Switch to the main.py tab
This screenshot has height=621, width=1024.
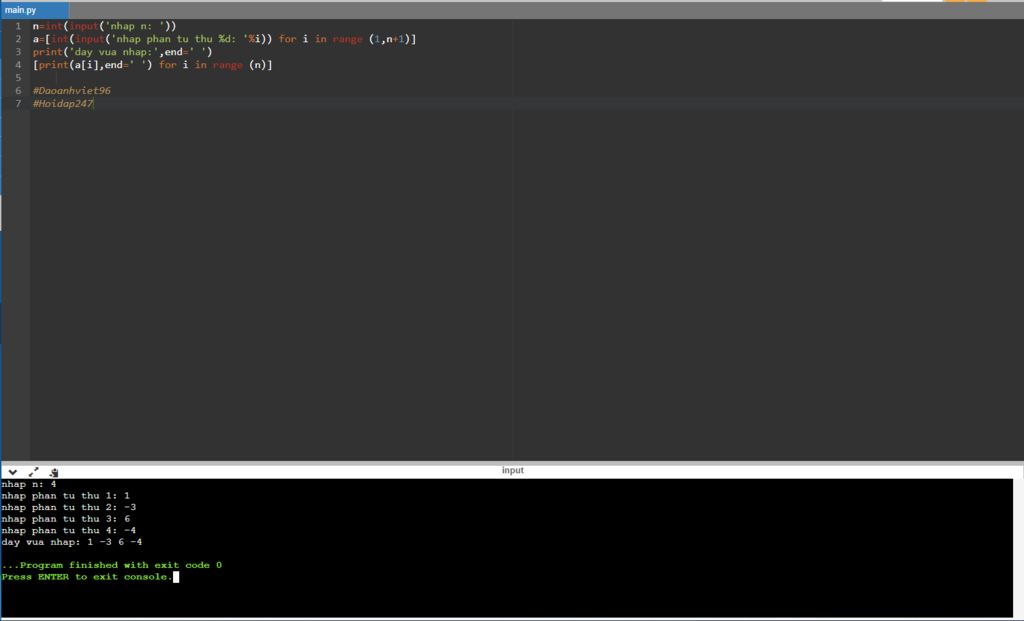tap(34, 10)
